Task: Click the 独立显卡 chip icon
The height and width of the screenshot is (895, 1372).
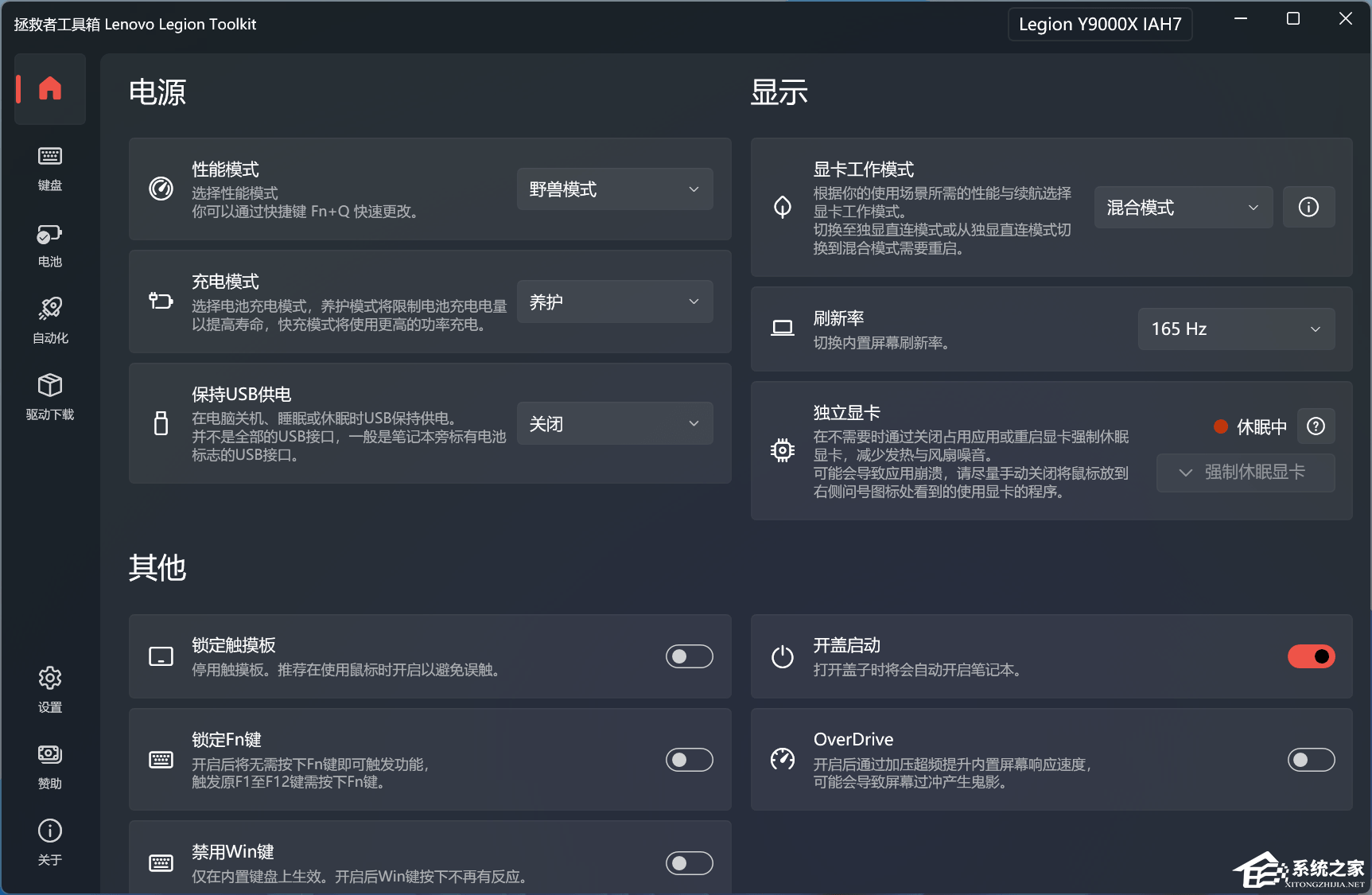Action: pyautogui.click(x=783, y=450)
